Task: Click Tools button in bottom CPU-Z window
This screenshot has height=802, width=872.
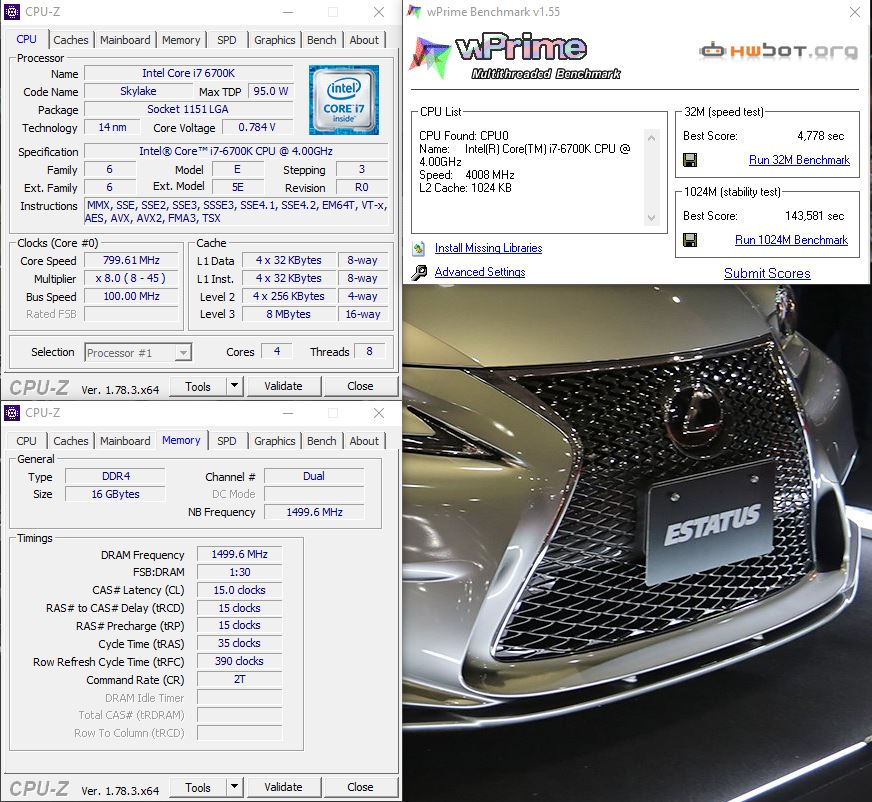Action: pos(198,787)
